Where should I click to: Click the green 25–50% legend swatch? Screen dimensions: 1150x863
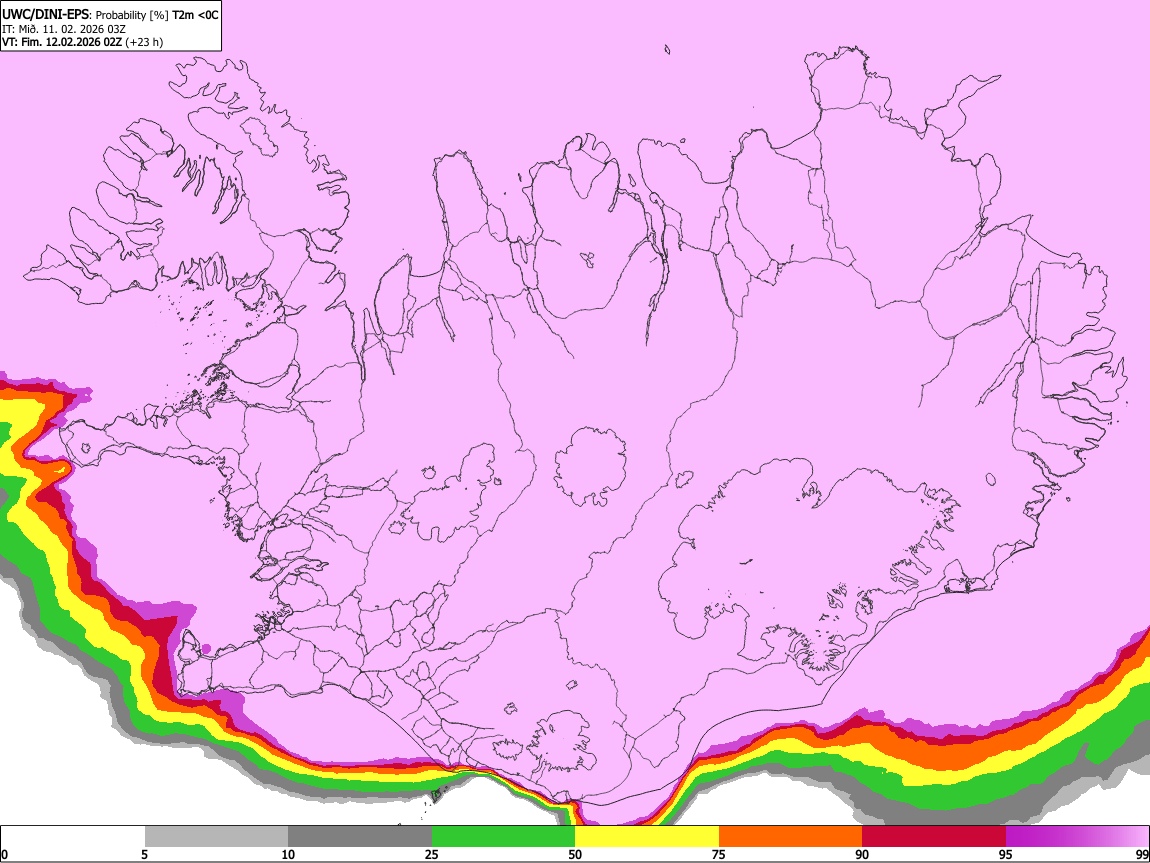pyautogui.click(x=503, y=837)
